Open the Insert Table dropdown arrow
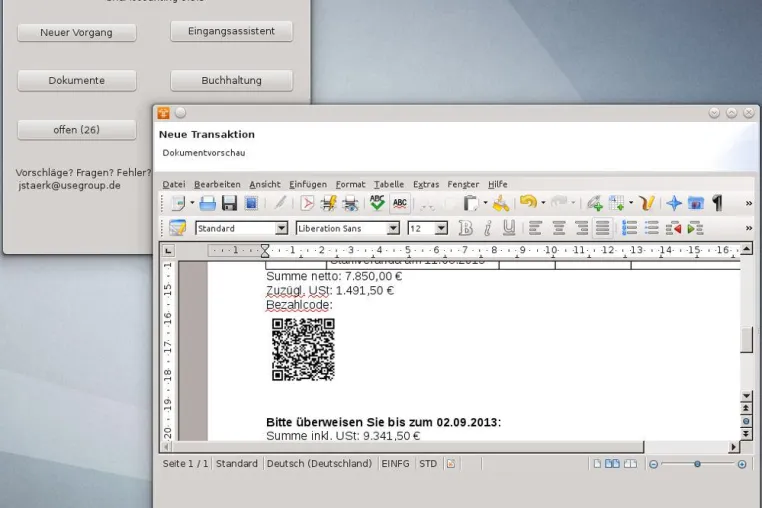Screen dimensions: 762x508 (631, 203)
